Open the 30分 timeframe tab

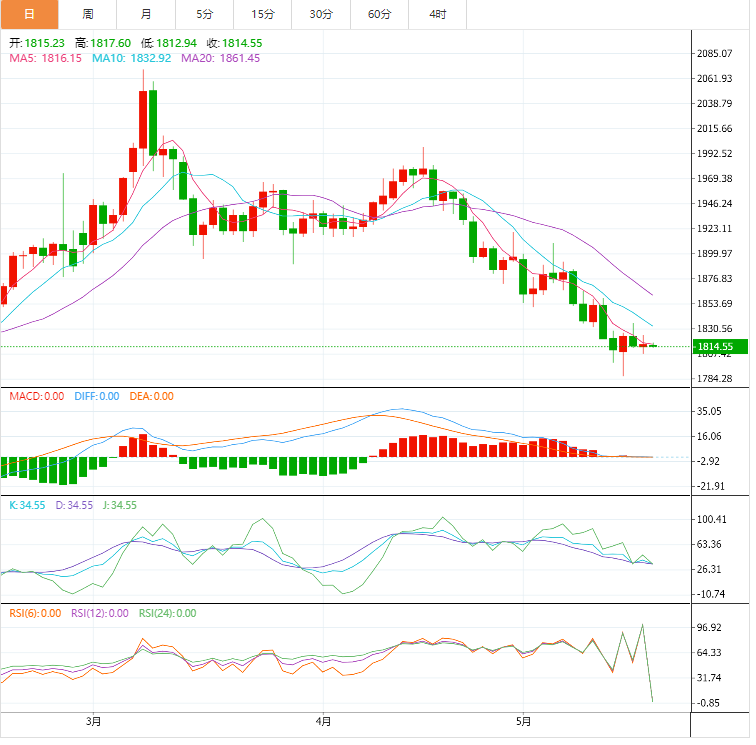321,14
